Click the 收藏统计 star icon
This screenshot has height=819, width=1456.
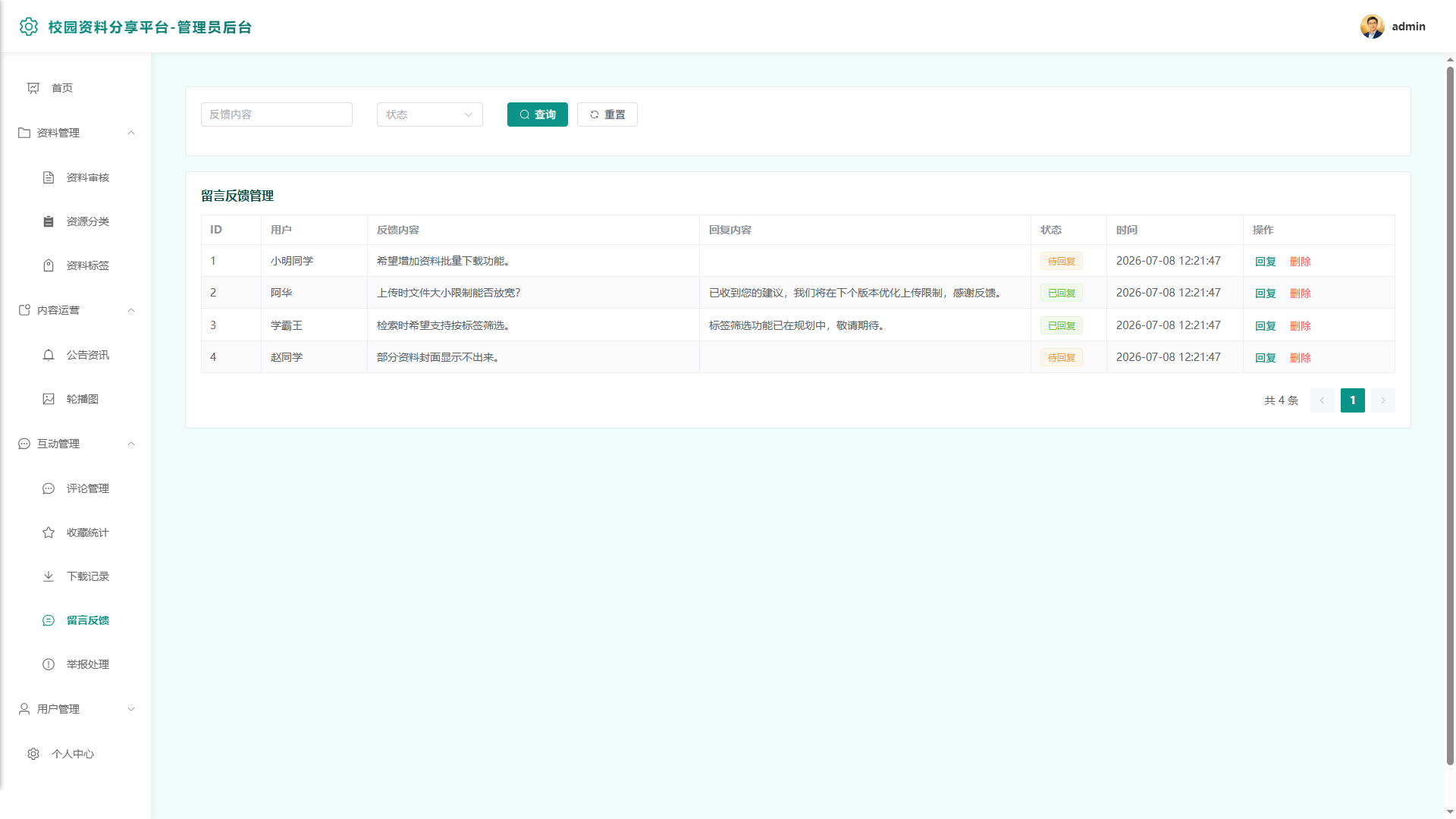[x=49, y=532]
